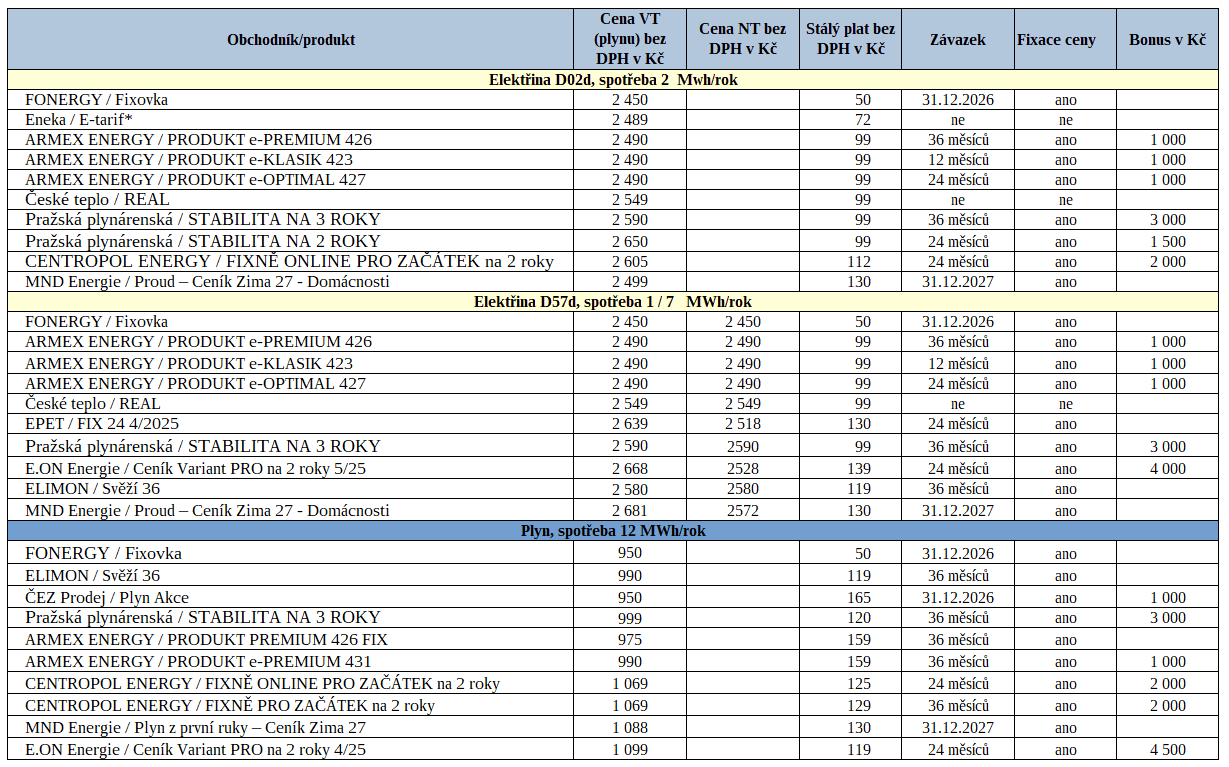This screenshot has width=1229, height=767.
Task: Select the 'Stálý plat bez DPH v Kč' header
Action: pos(850,40)
